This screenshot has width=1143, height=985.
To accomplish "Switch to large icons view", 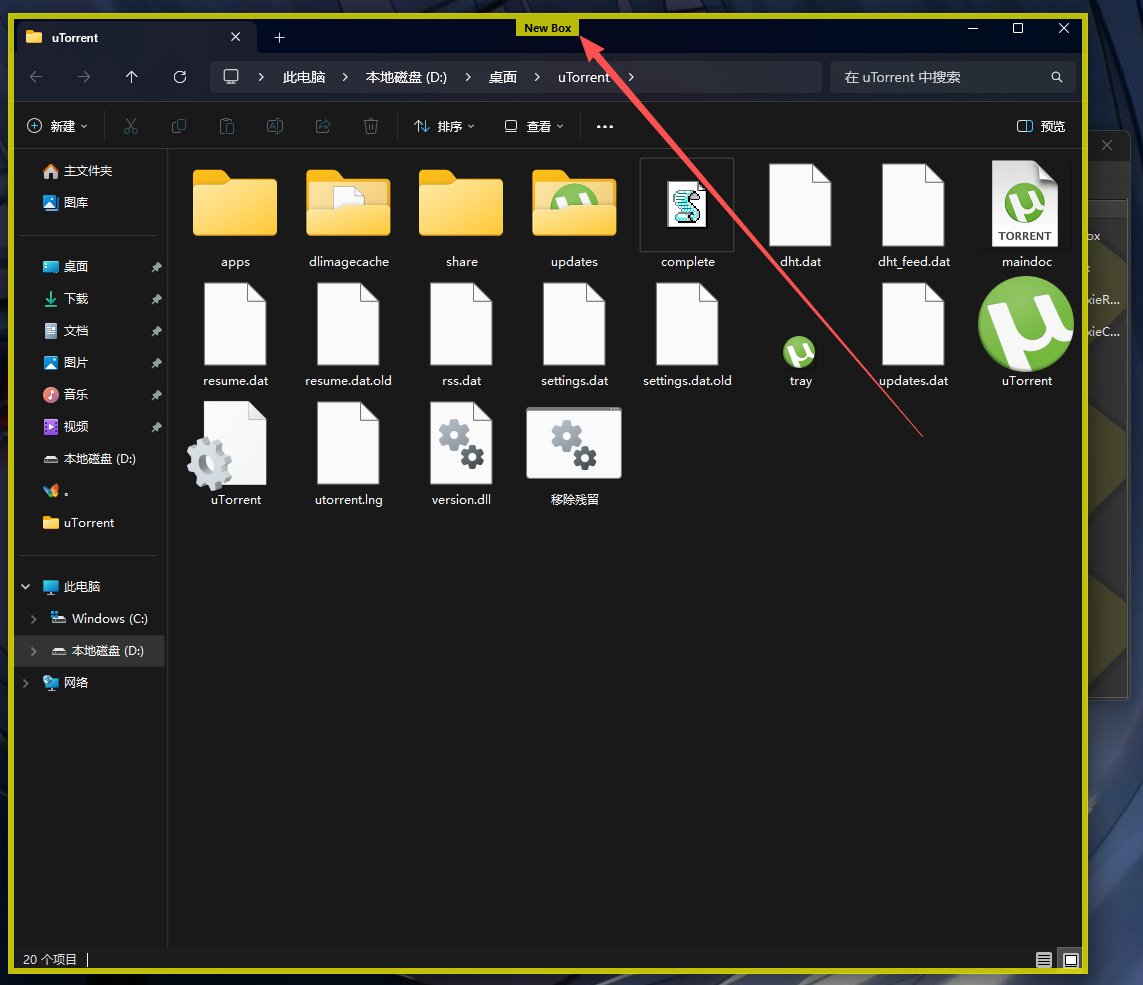I will coord(1071,959).
